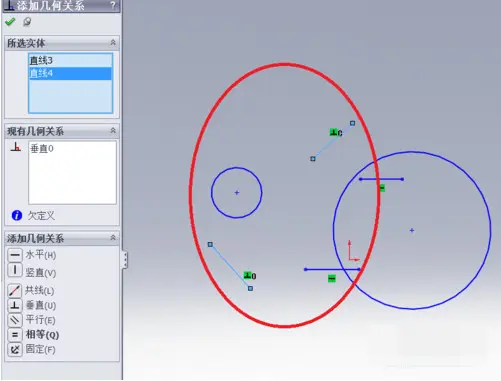
Task: Apply the 平行(E) parallel relation
Action: click(31, 320)
